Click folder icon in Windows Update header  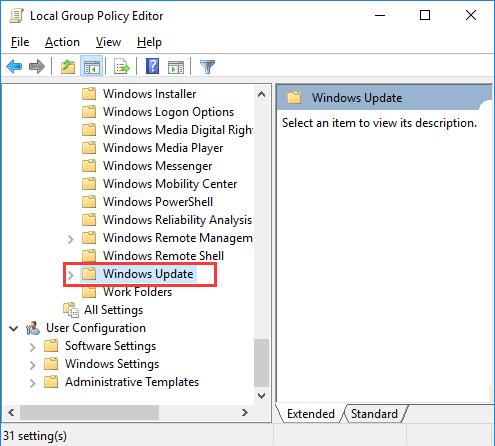[294, 98]
